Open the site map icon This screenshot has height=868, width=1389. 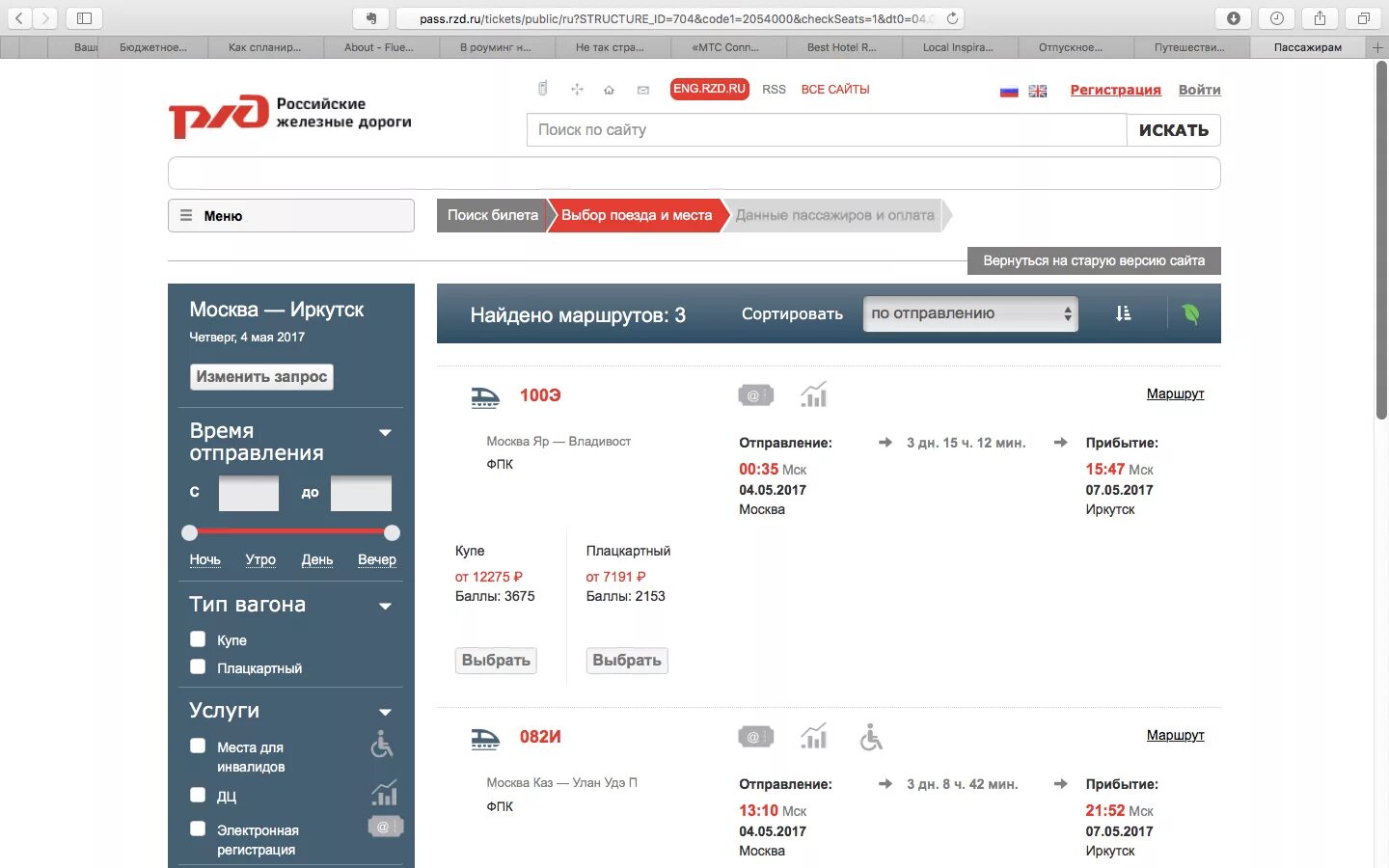coord(577,90)
